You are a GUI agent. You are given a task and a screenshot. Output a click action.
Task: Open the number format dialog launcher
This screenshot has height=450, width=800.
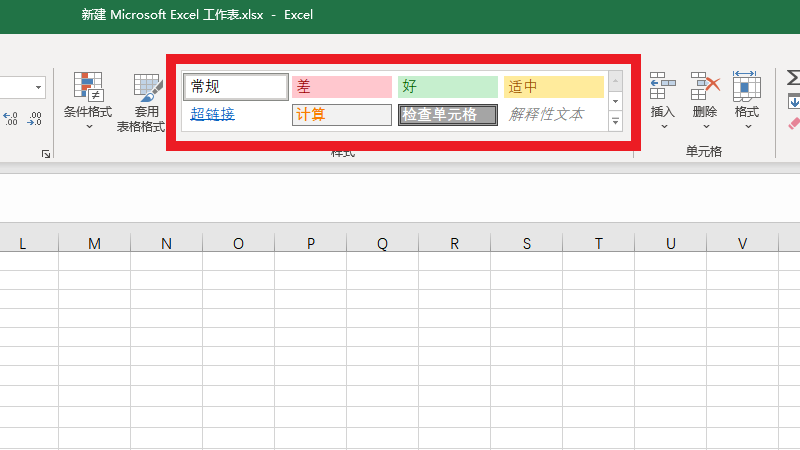point(45,153)
